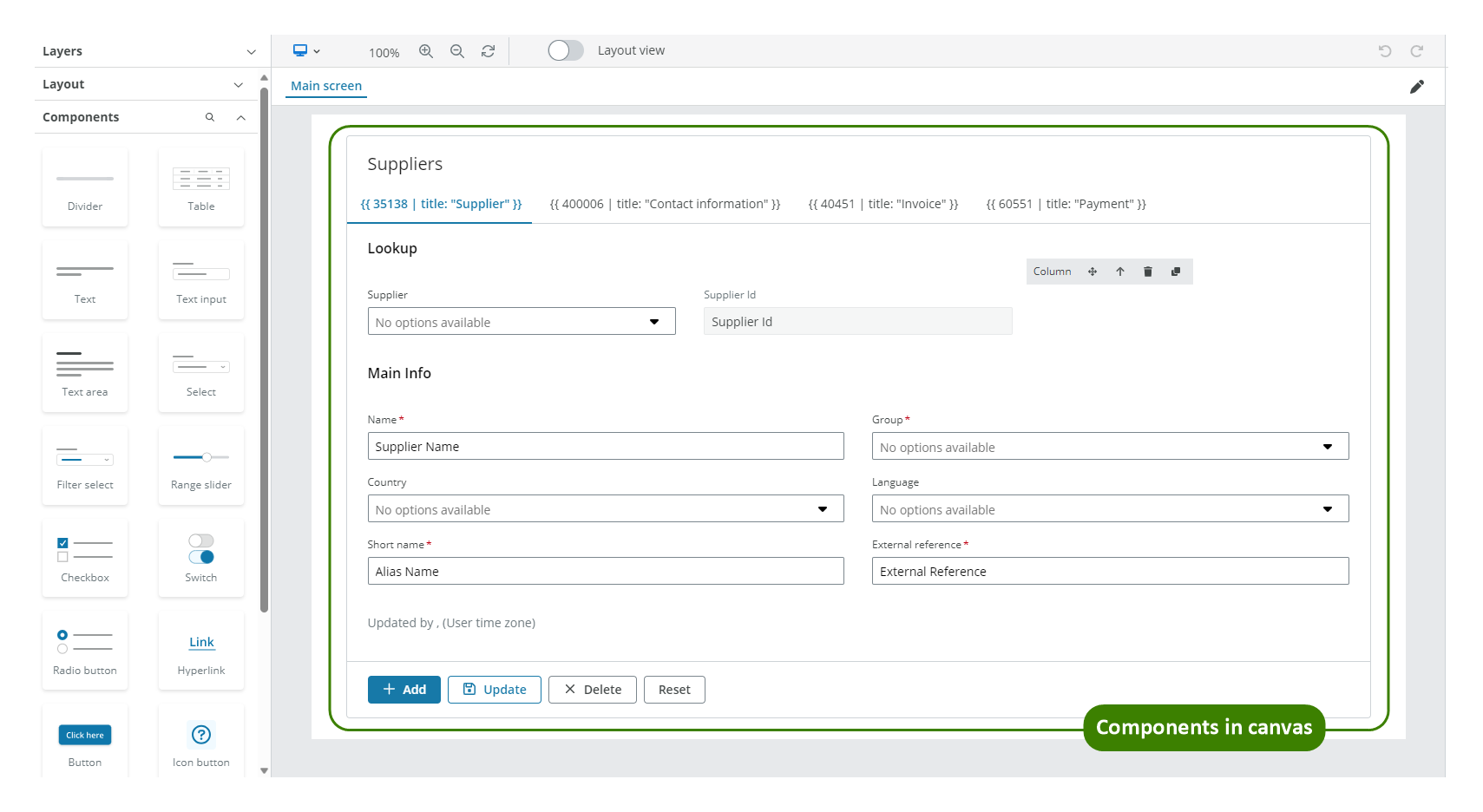
Task: Click the edit pencil icon on Main screen
Action: click(1418, 86)
